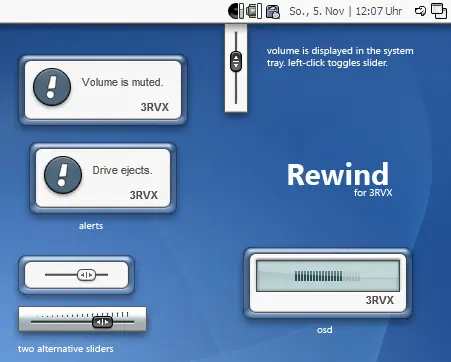This screenshot has height=362, width=451.
Task: Click the date So., 5. Nov
Action: [316, 11]
